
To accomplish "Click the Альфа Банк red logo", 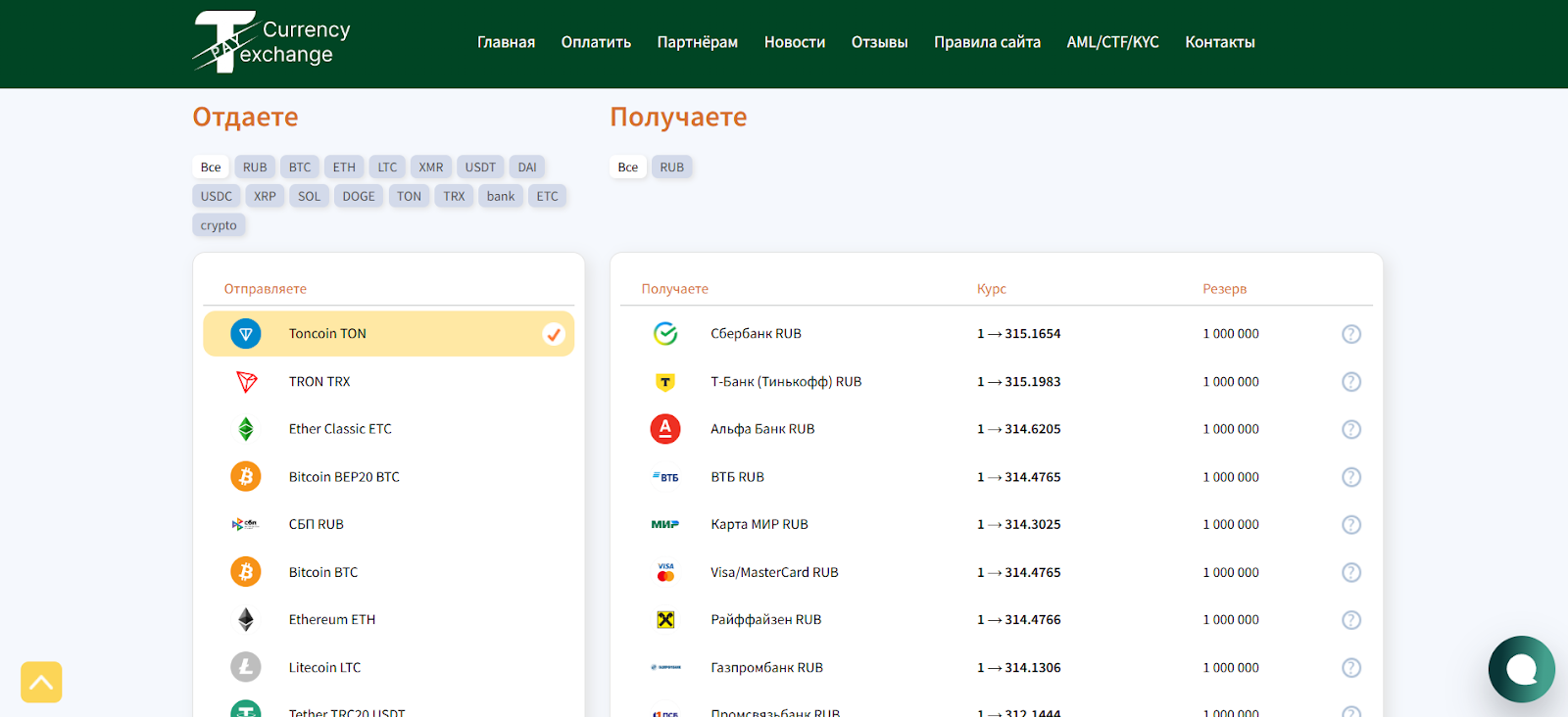I will 665,429.
